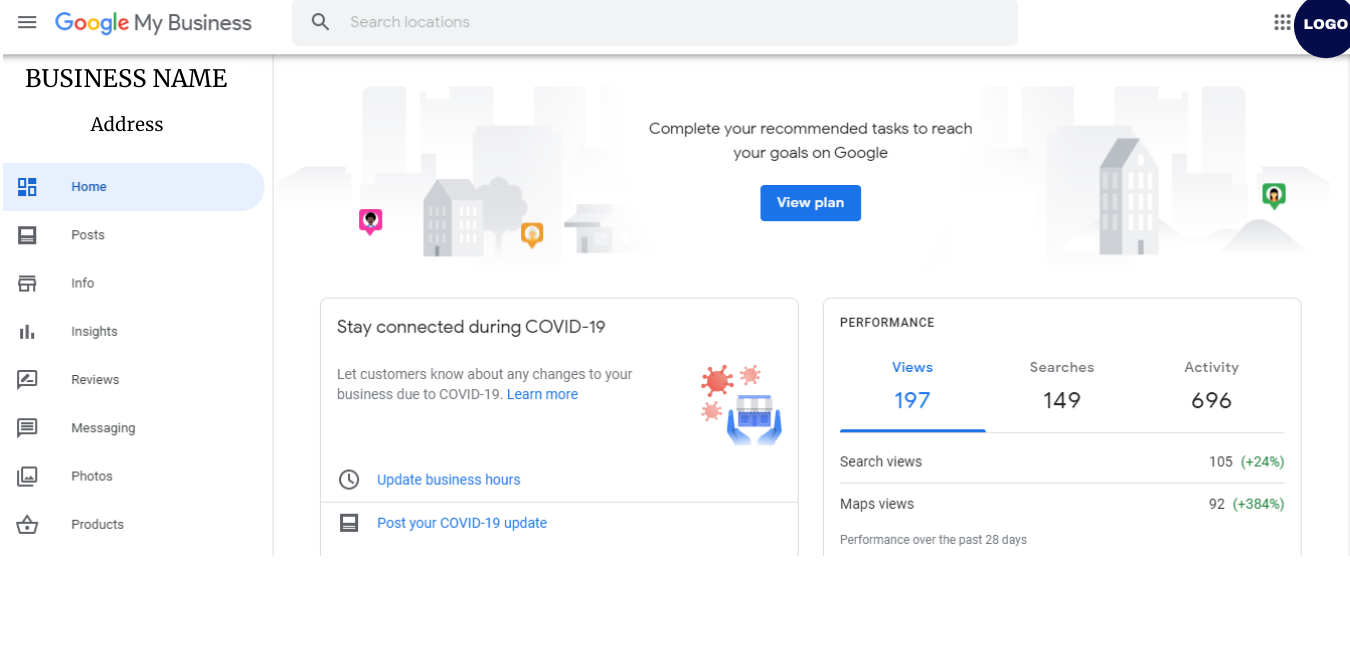
Task: Open the Views tab showing 197
Action: tap(912, 385)
